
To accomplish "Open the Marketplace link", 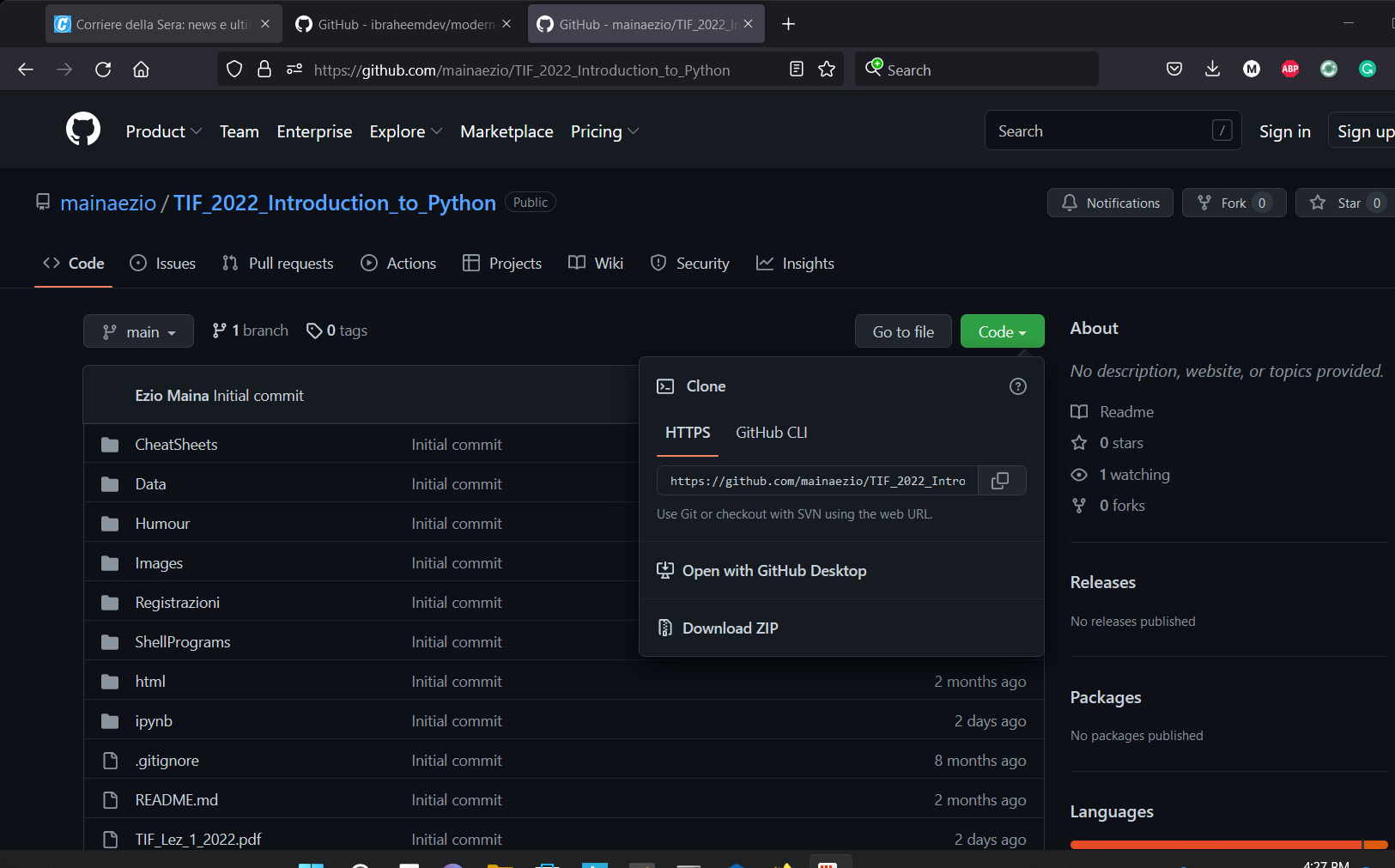I will pos(506,131).
